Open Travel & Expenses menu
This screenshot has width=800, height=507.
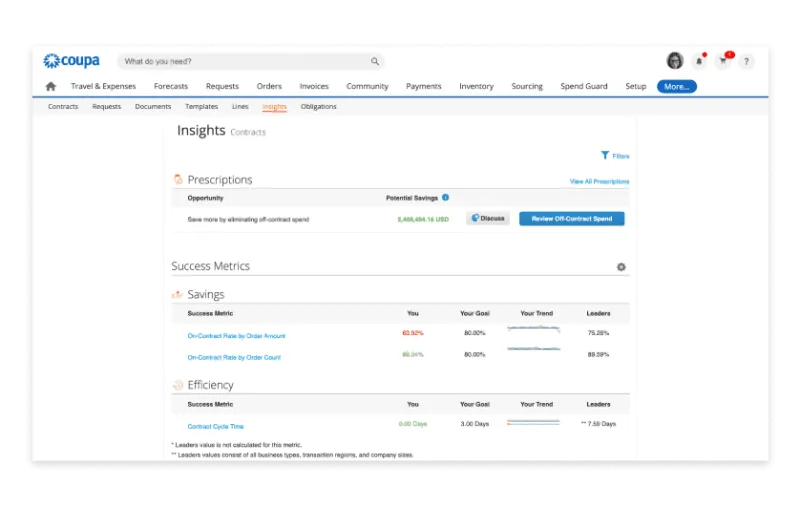tap(104, 86)
